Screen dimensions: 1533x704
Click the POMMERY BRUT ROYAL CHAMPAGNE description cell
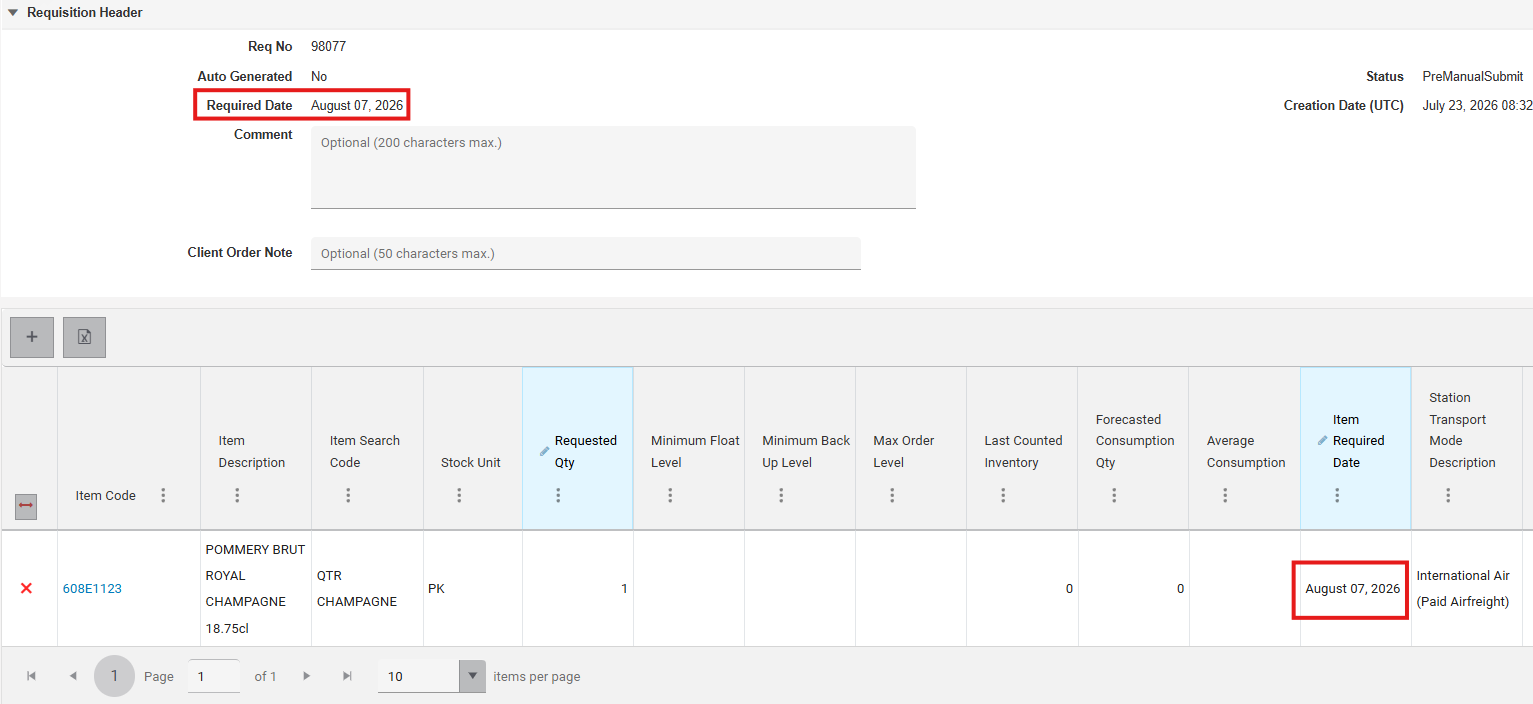(x=256, y=588)
